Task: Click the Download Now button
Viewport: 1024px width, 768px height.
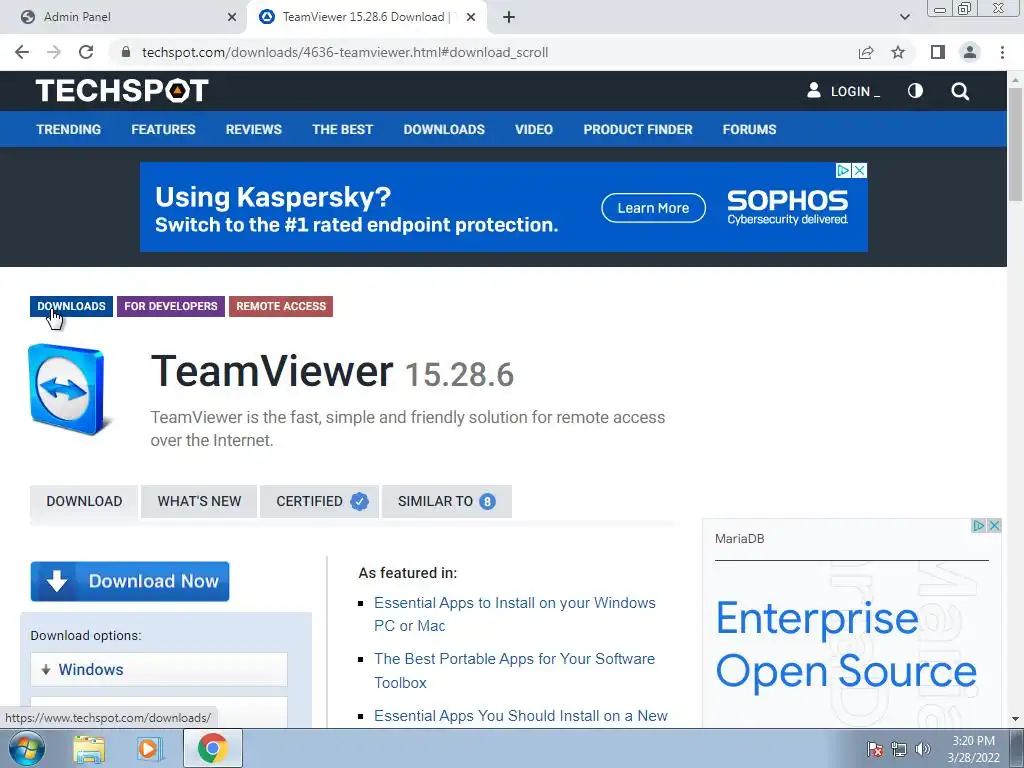Action: tap(130, 581)
